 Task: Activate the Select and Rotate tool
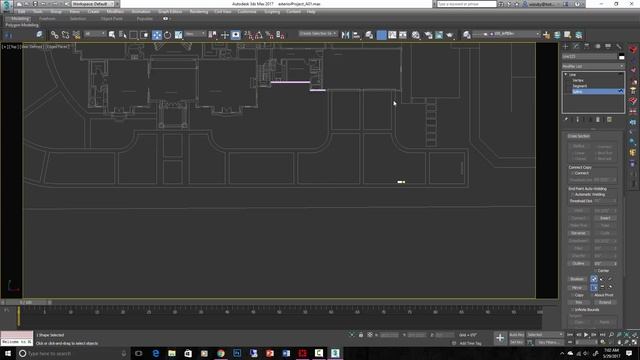(167, 35)
